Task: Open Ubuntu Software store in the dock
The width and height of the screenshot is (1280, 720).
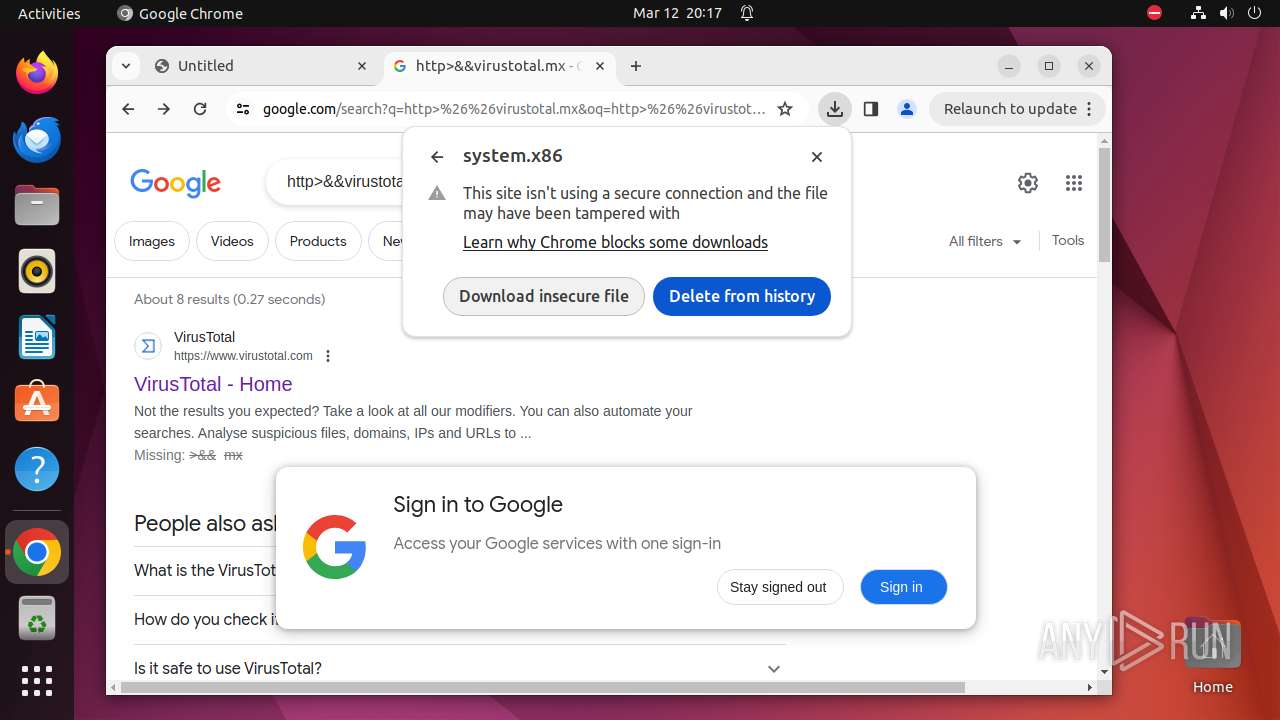Action: pos(37,403)
